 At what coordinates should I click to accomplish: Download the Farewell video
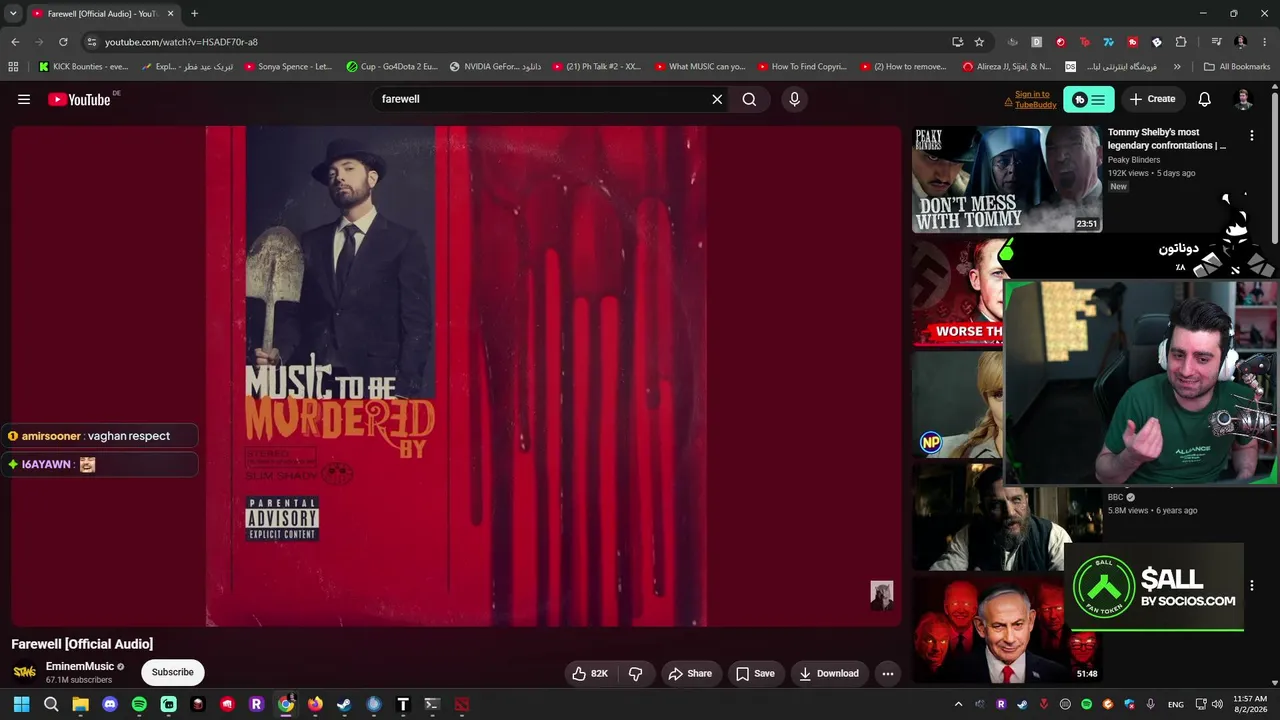829,674
